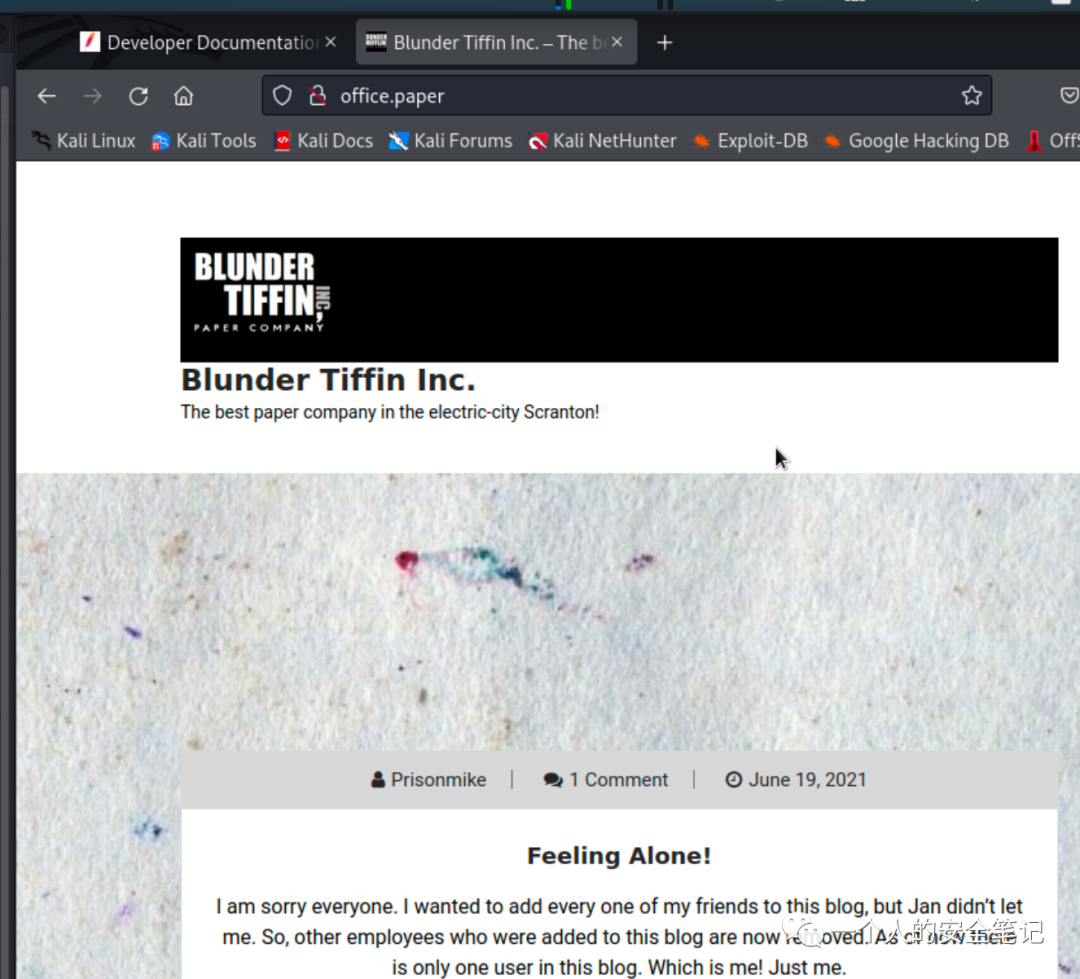Close the Developer Documentation tab
The image size is (1080, 979).
[331, 42]
